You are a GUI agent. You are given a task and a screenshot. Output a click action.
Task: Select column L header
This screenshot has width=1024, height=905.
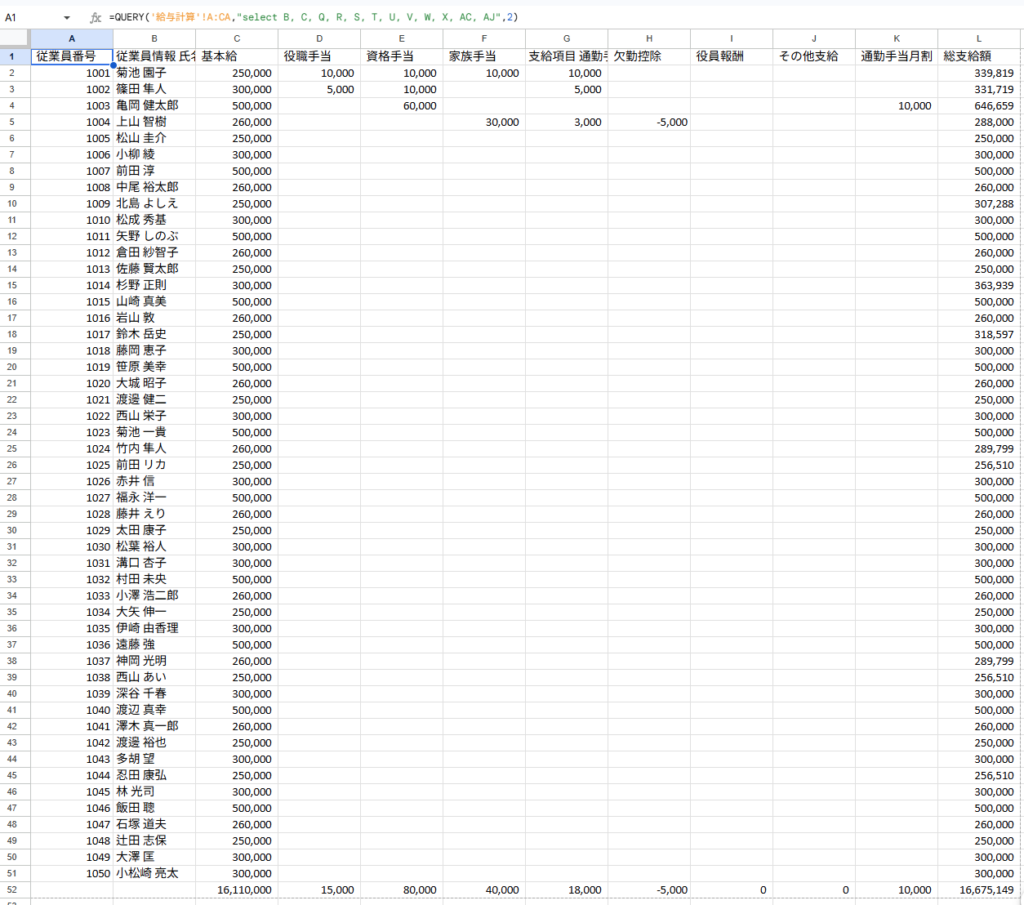point(979,39)
